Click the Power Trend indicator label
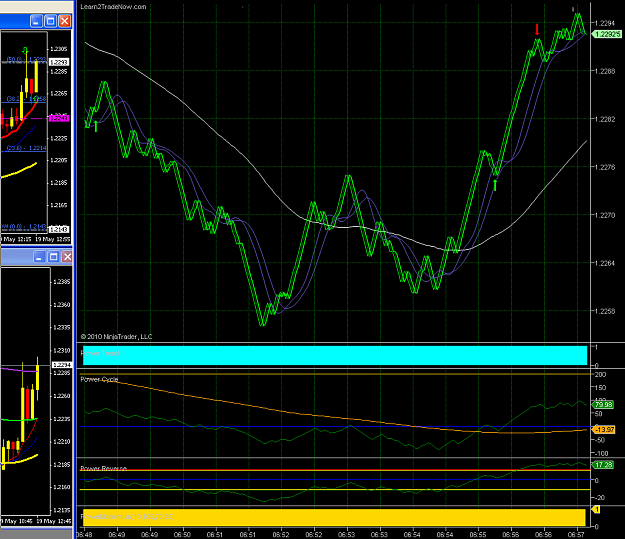 [100, 353]
